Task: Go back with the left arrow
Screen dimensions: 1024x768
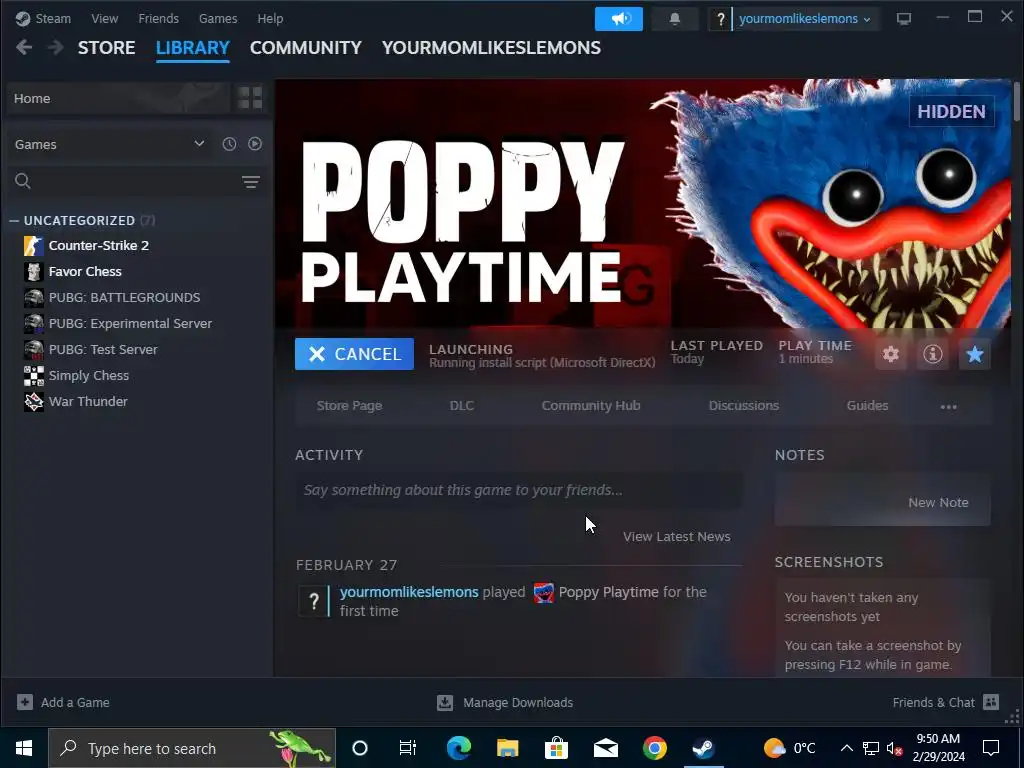Action: click(x=24, y=47)
